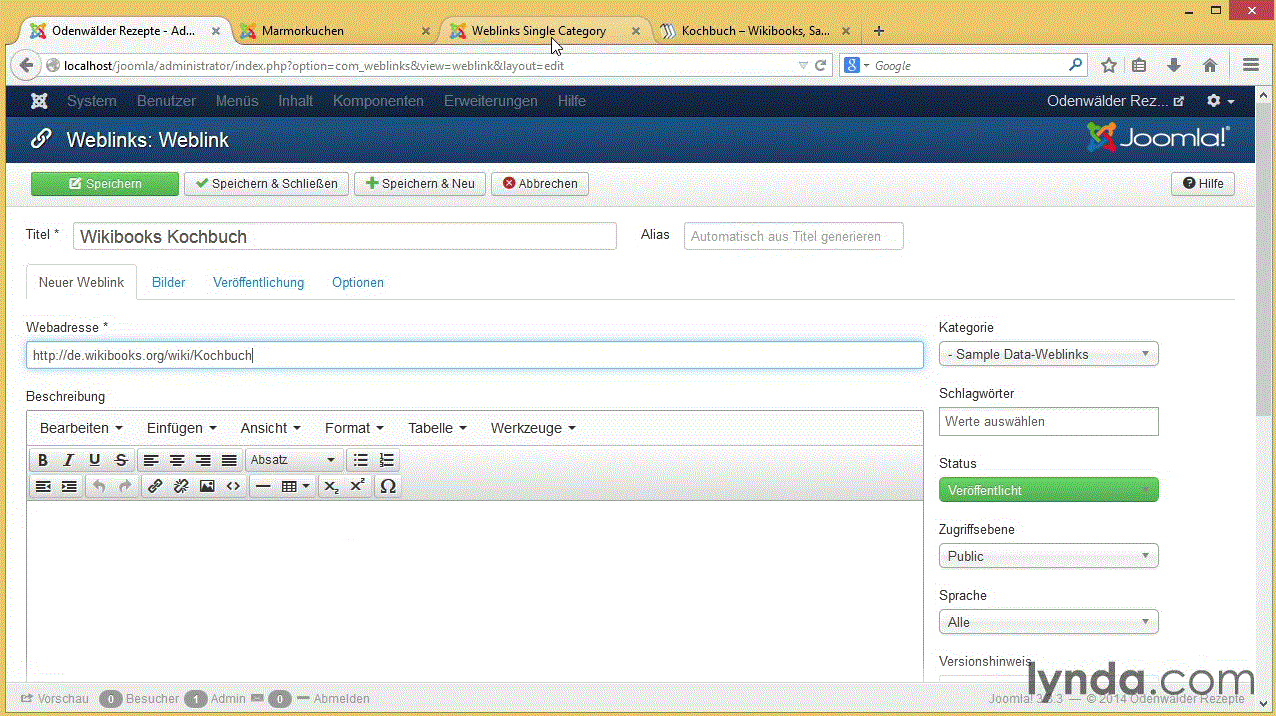The image size is (1276, 716).
Task: Open the Kategorie dropdown showing Sample Data-Weblinks
Action: click(x=1048, y=353)
